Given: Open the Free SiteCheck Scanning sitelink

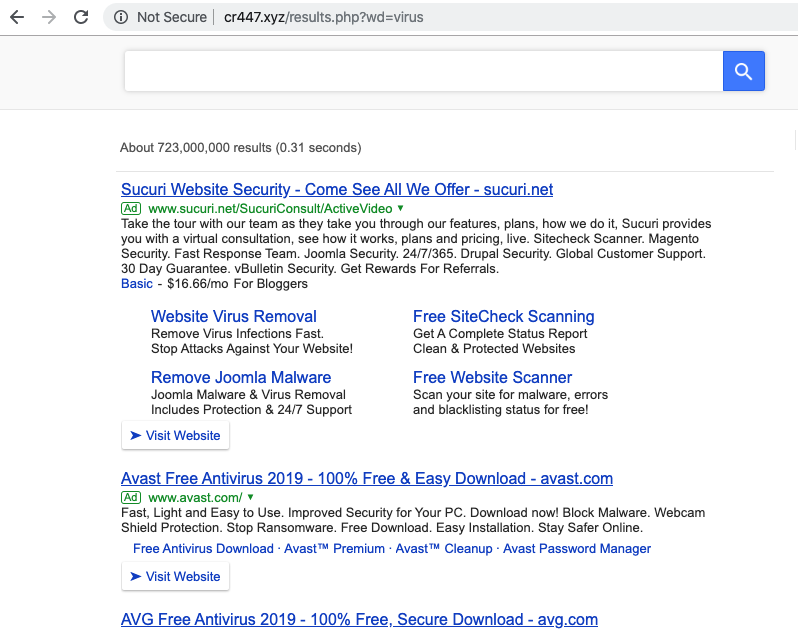Looking at the screenshot, I should pyautogui.click(x=503, y=316).
